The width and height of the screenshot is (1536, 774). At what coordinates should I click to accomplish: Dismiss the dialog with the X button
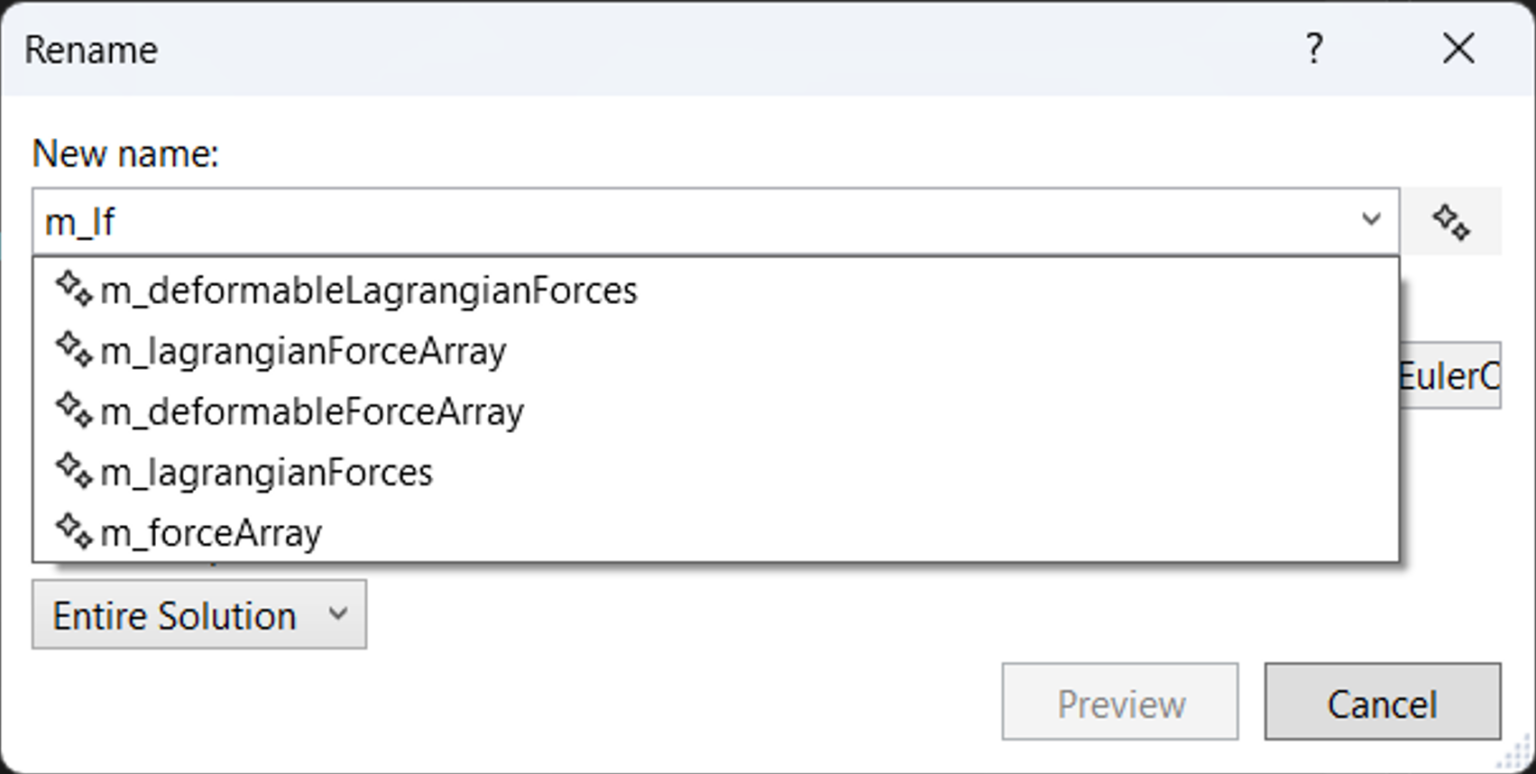pos(1459,48)
